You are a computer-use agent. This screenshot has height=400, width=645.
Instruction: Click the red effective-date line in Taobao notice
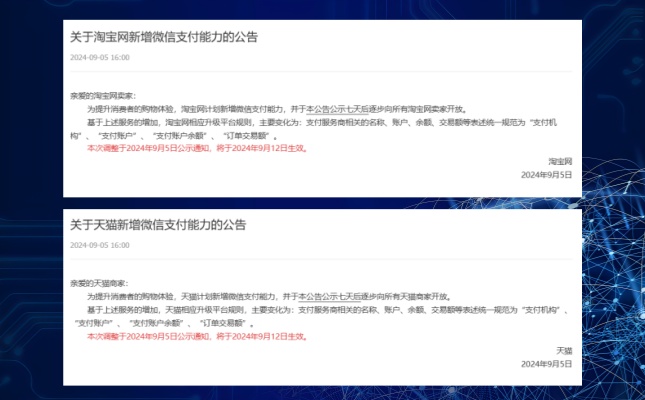tap(196, 147)
